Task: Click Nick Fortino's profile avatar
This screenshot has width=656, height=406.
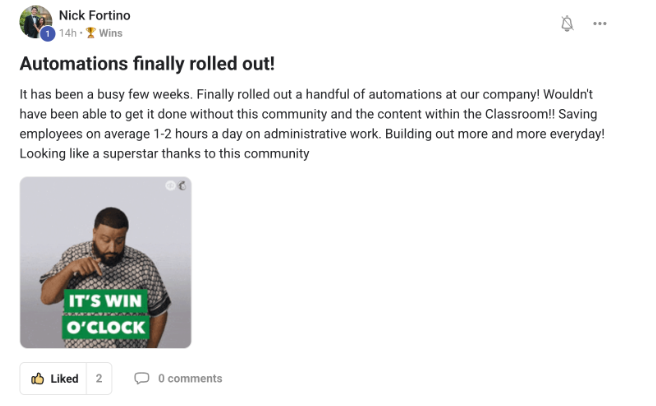Action: 36,22
